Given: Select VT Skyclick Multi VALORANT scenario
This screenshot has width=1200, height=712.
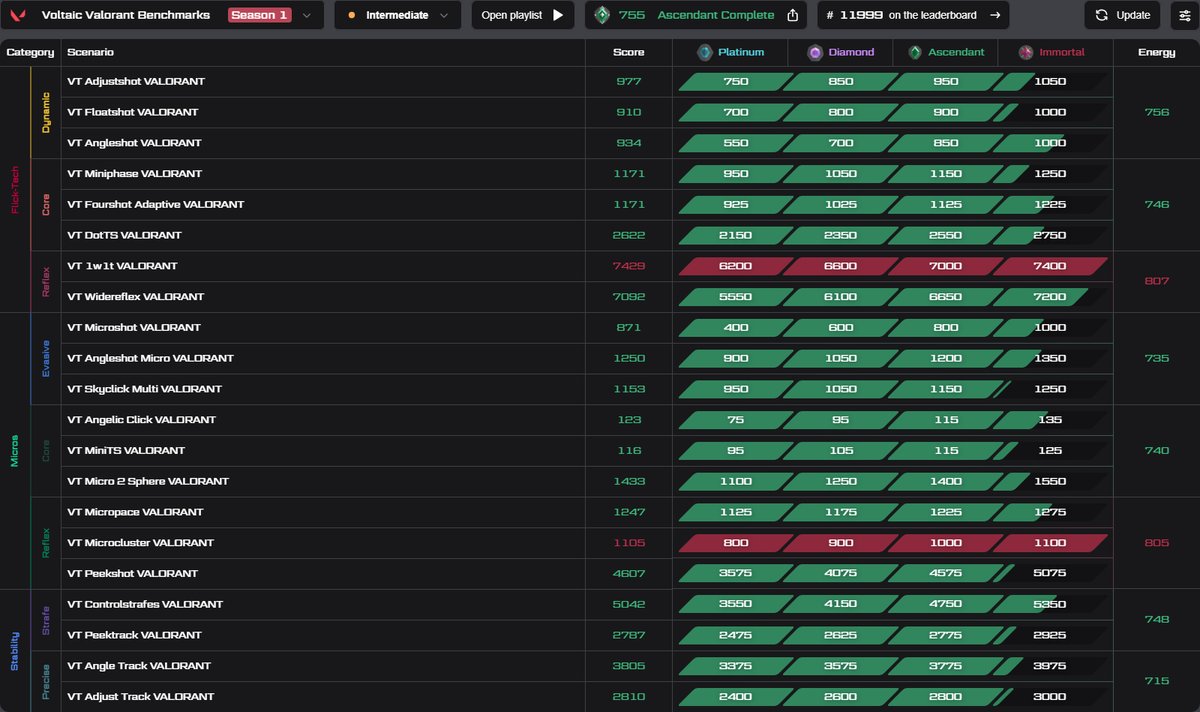Looking at the screenshot, I should coord(145,389).
